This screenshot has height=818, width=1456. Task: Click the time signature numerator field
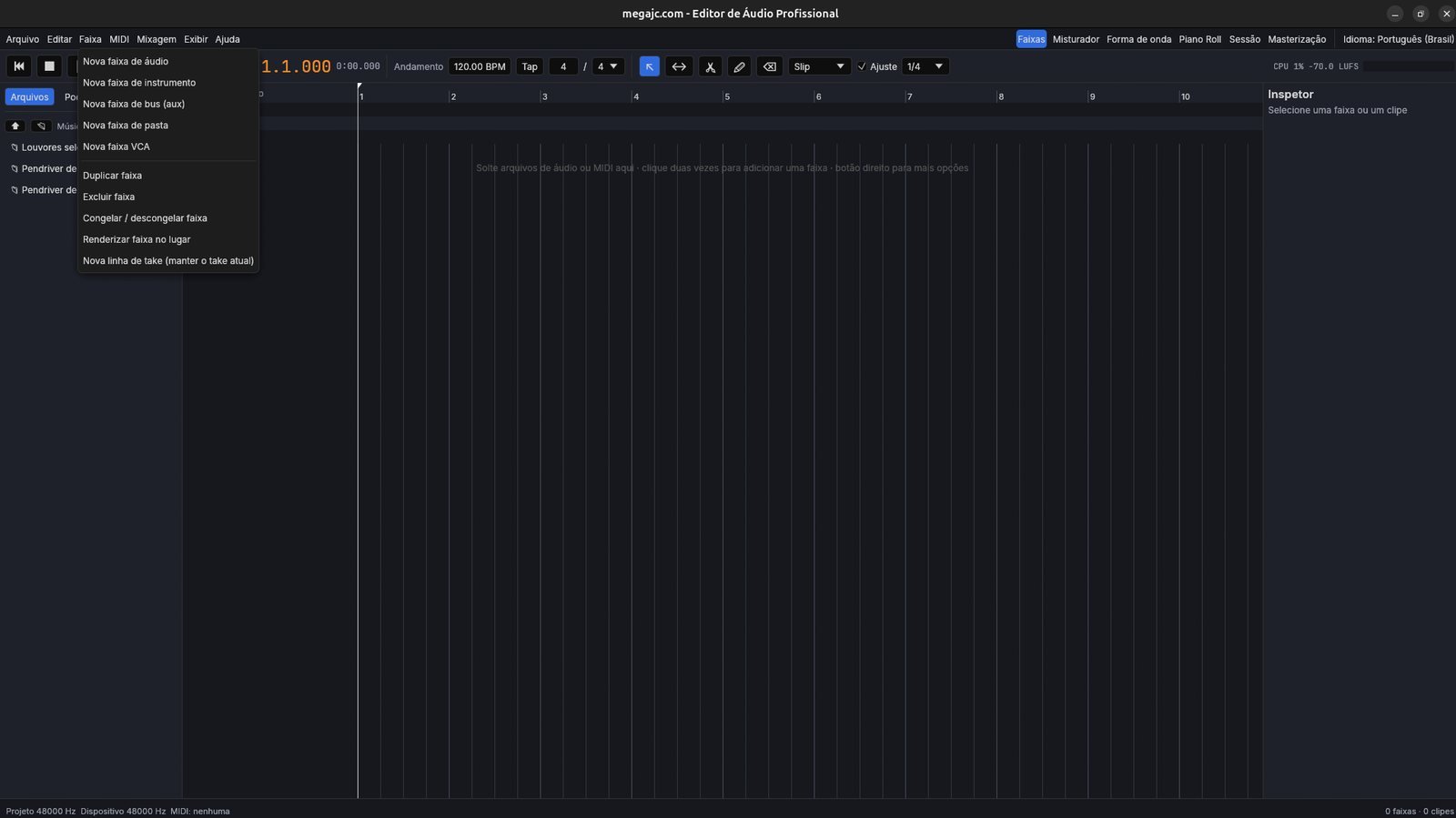pos(563,66)
